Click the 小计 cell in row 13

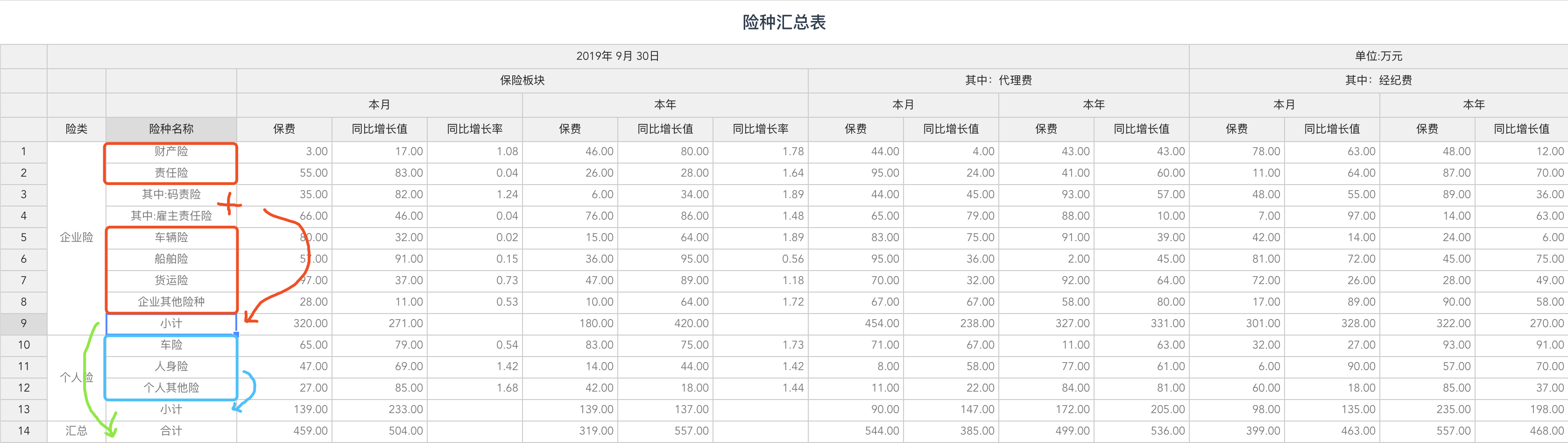(x=171, y=409)
